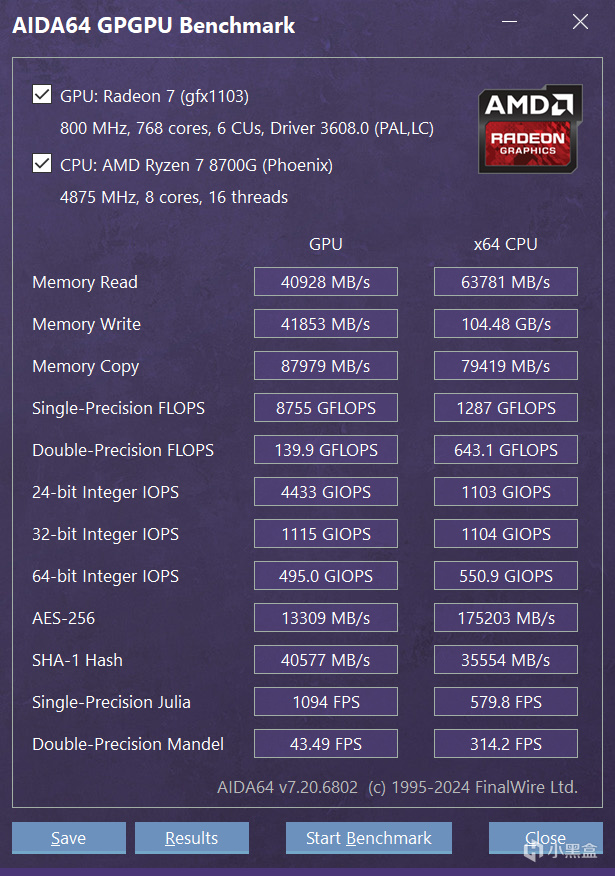Screen dimensions: 615x876
Task: Uncheck the GPU Radeon 7 checkbox
Action: click(x=42, y=95)
